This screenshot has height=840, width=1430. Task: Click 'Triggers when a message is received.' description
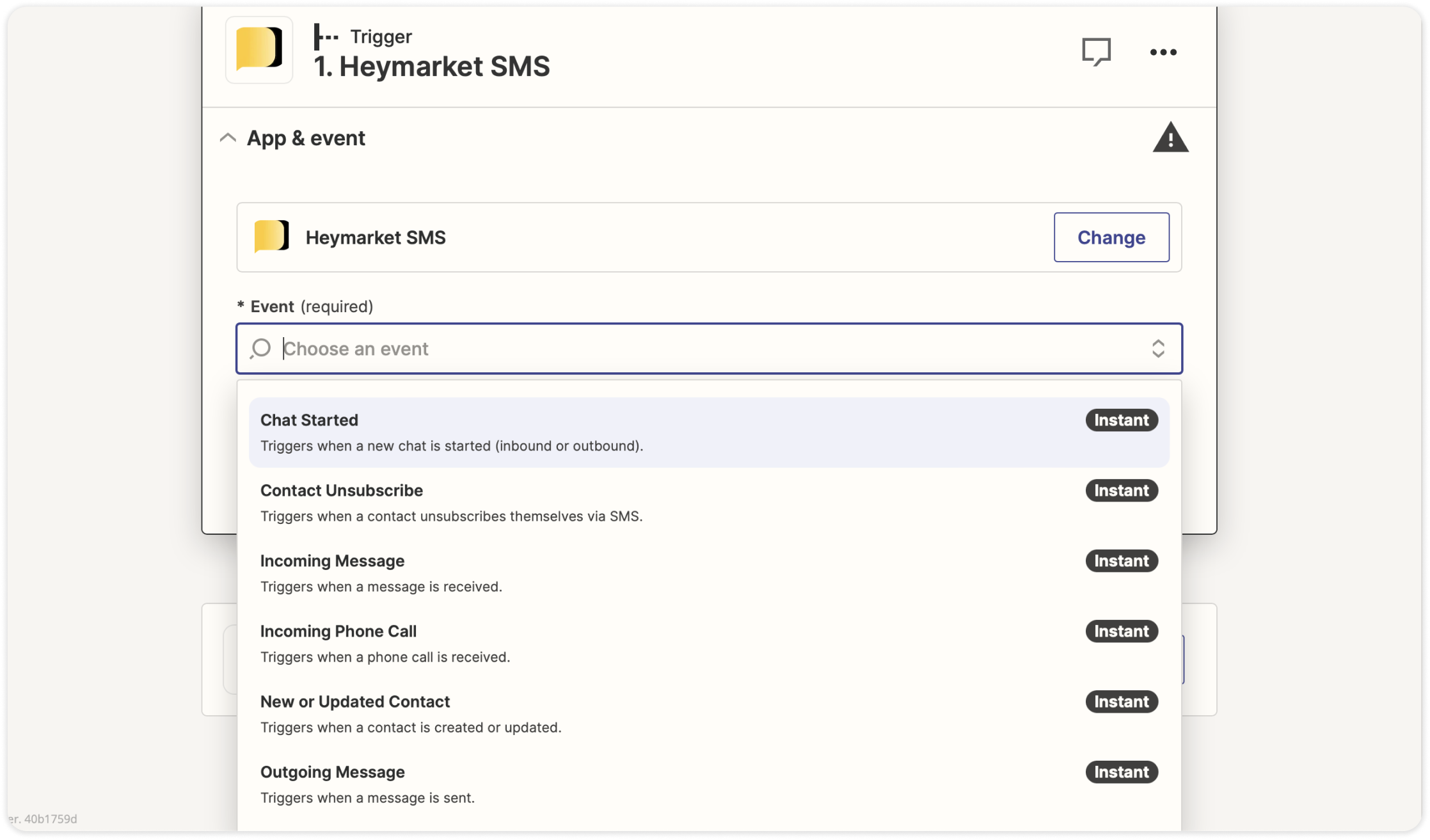(381, 587)
